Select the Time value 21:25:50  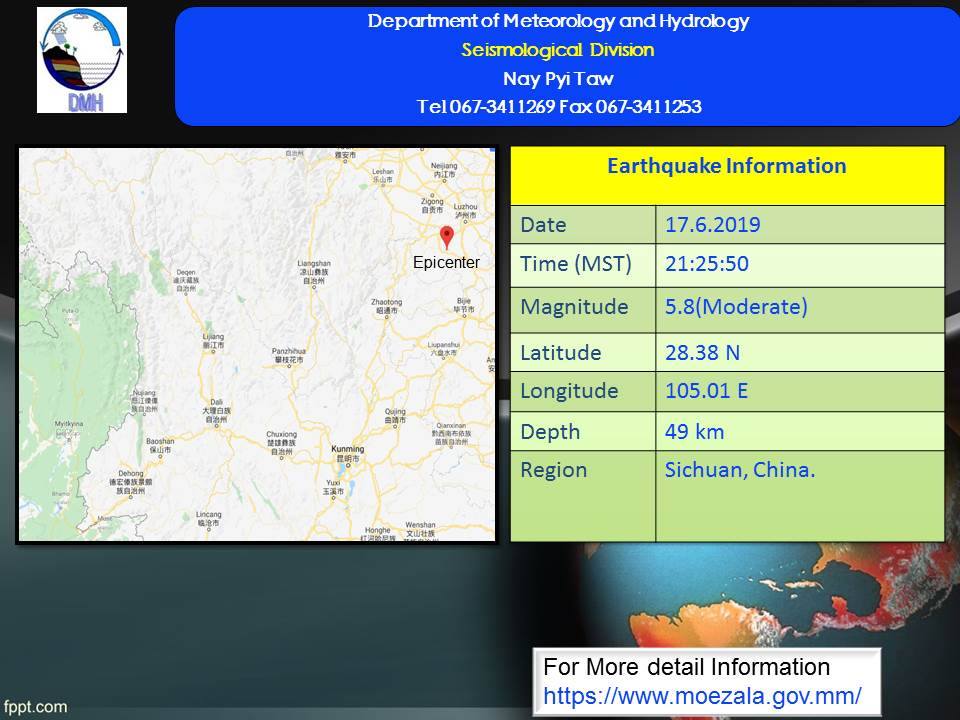coord(707,265)
